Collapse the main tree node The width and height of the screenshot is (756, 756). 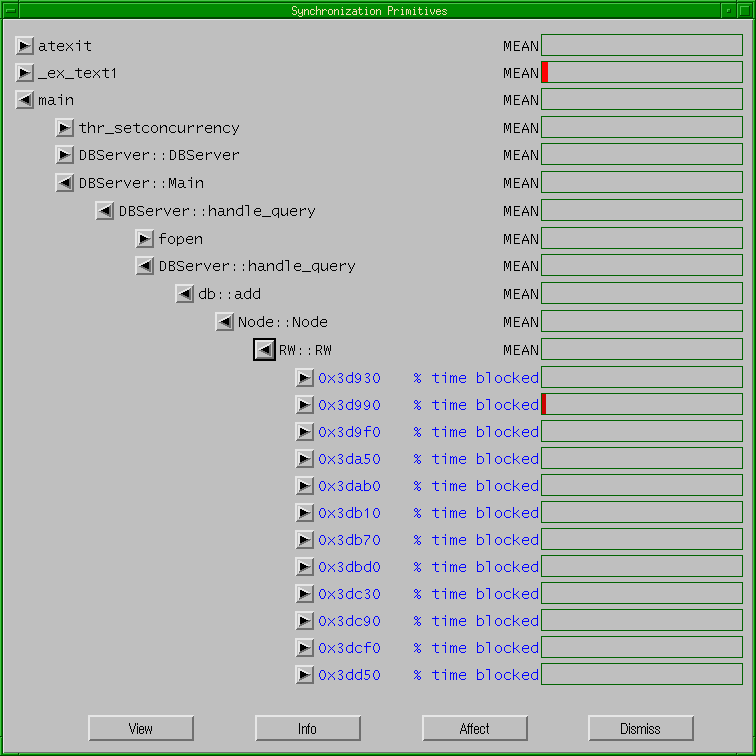point(25,100)
